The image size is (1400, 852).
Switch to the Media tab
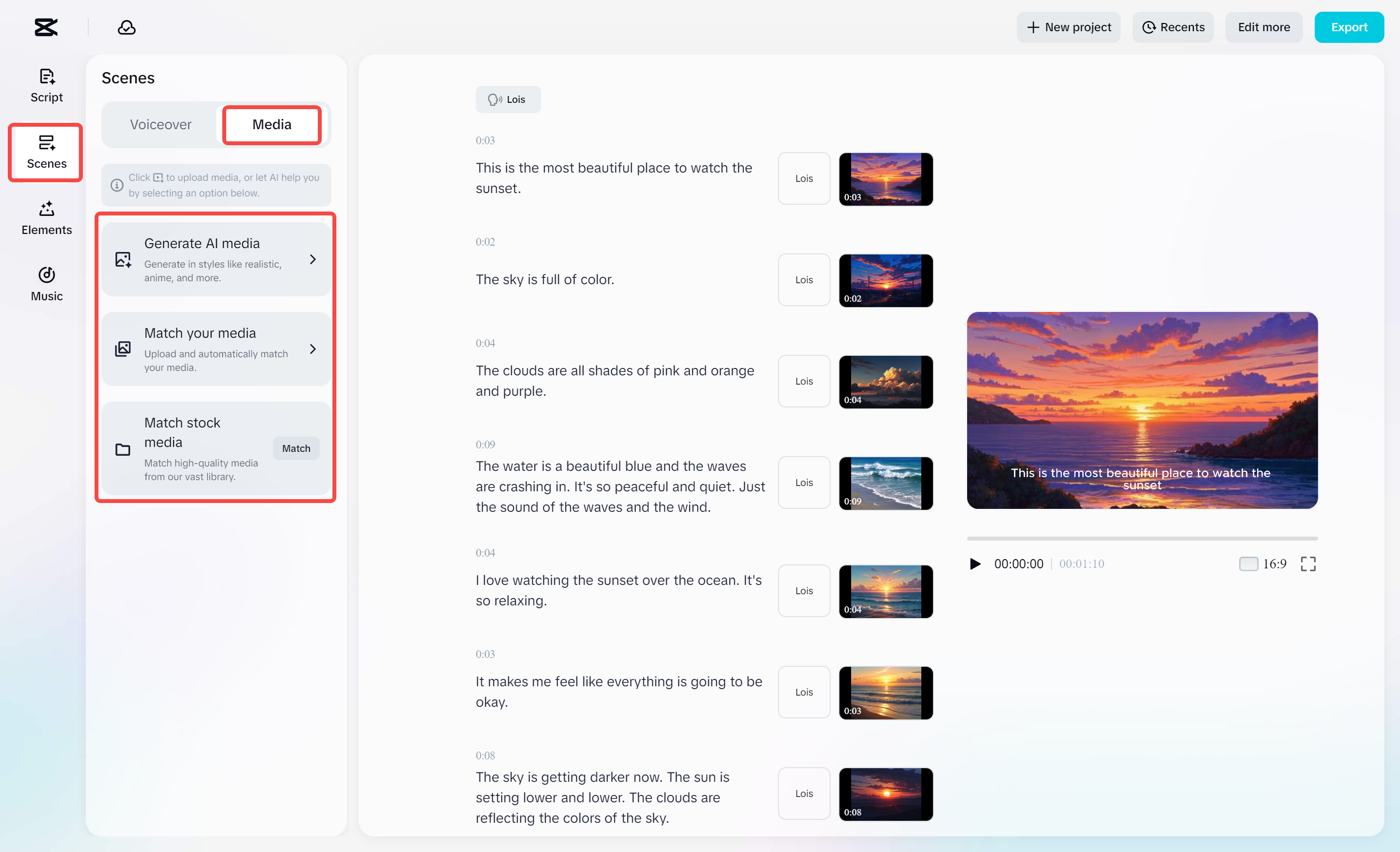[272, 124]
